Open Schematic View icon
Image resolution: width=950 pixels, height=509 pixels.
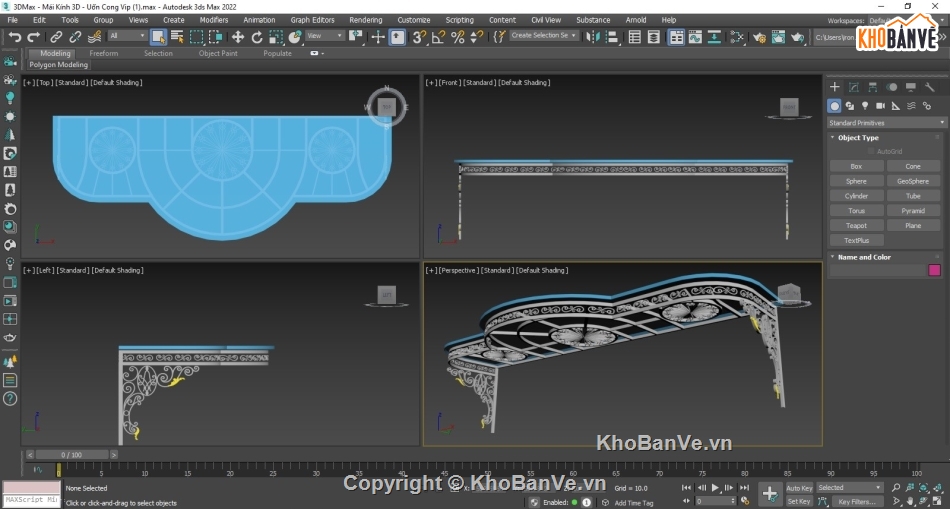(x=714, y=37)
